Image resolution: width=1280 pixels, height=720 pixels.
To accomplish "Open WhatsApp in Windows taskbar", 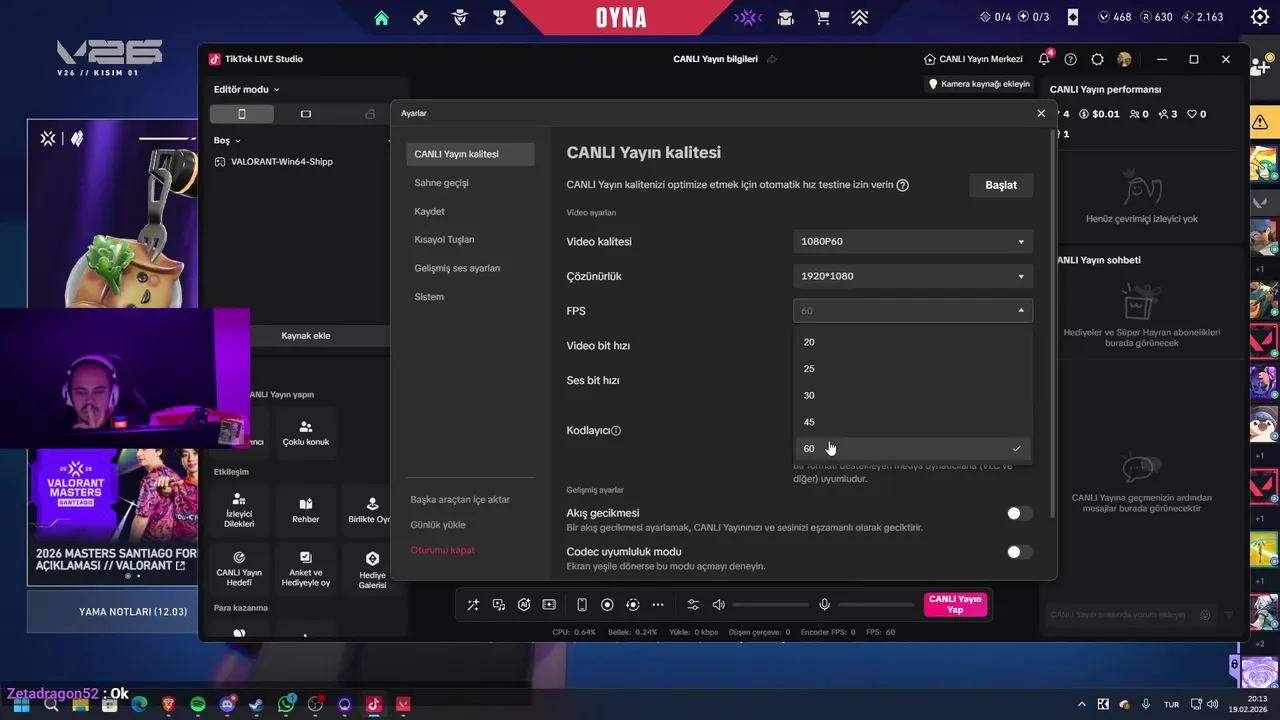I will (286, 704).
